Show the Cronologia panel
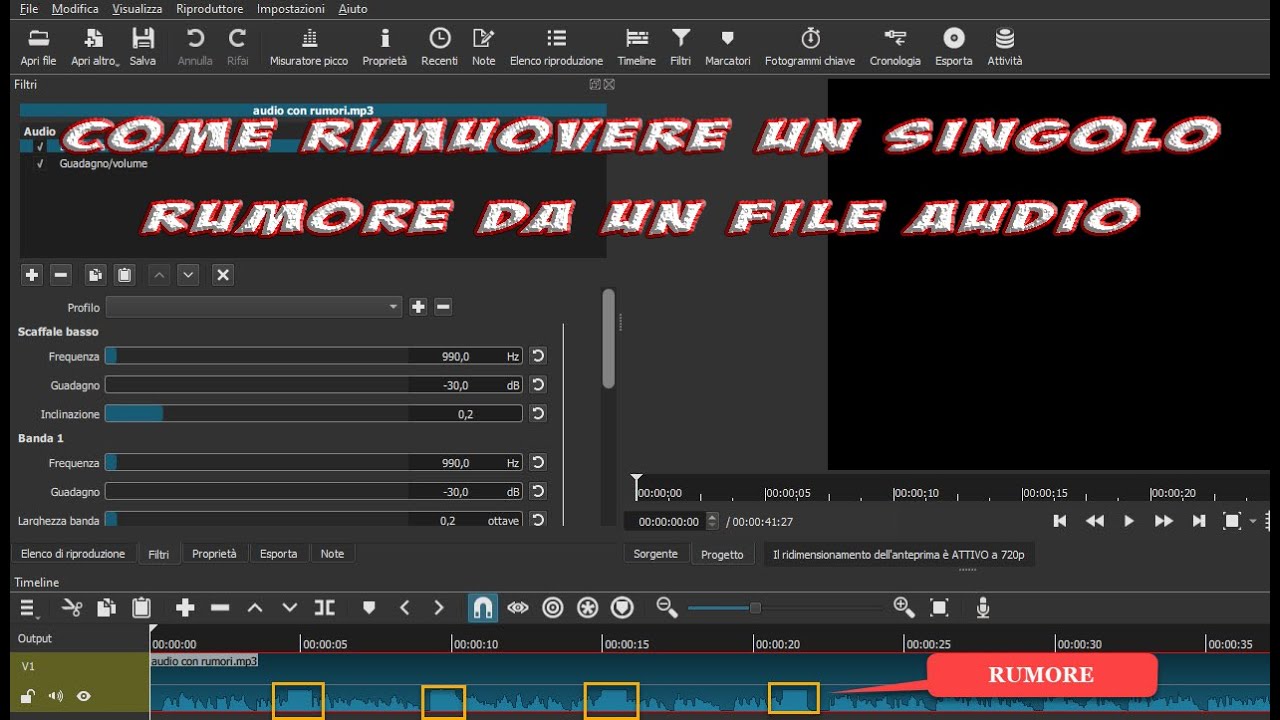The width and height of the screenshot is (1280, 720). point(895,47)
